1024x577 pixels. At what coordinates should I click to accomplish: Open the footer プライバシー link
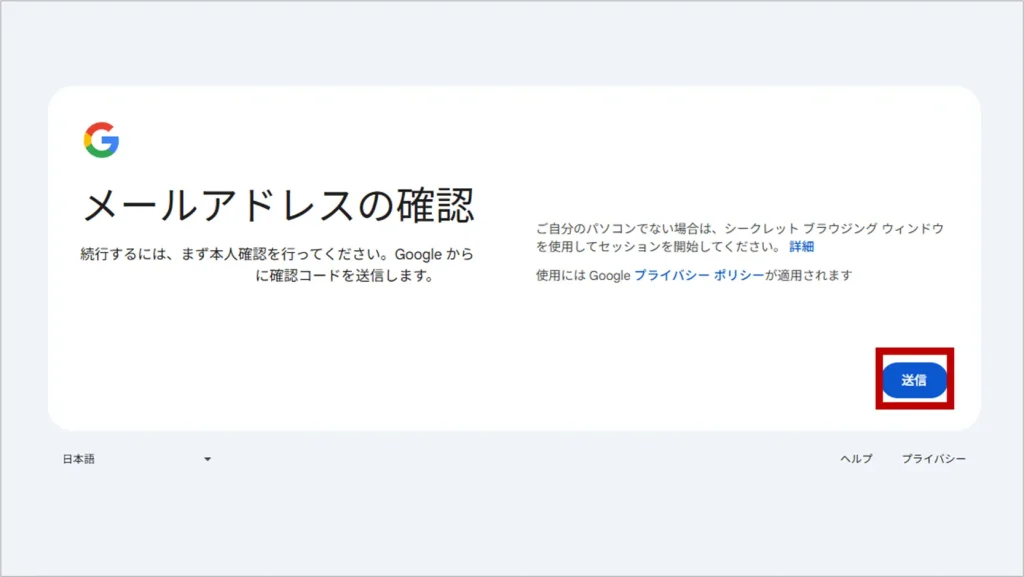933,459
